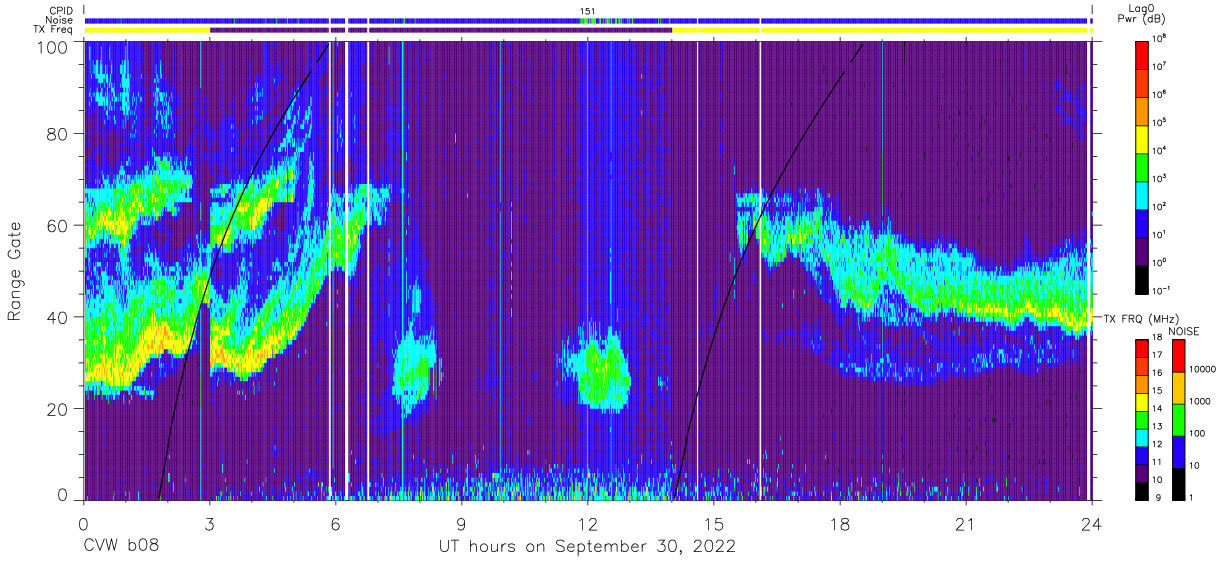Select the green band of the NOISE legend
The height and width of the screenshot is (567, 1228).
click(x=1178, y=419)
